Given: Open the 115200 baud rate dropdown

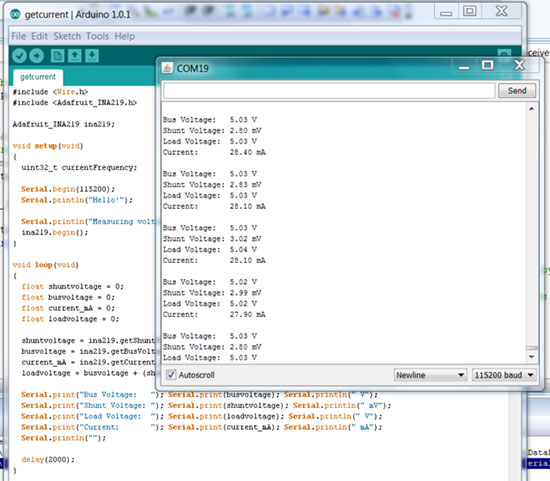Looking at the screenshot, I should (504, 375).
